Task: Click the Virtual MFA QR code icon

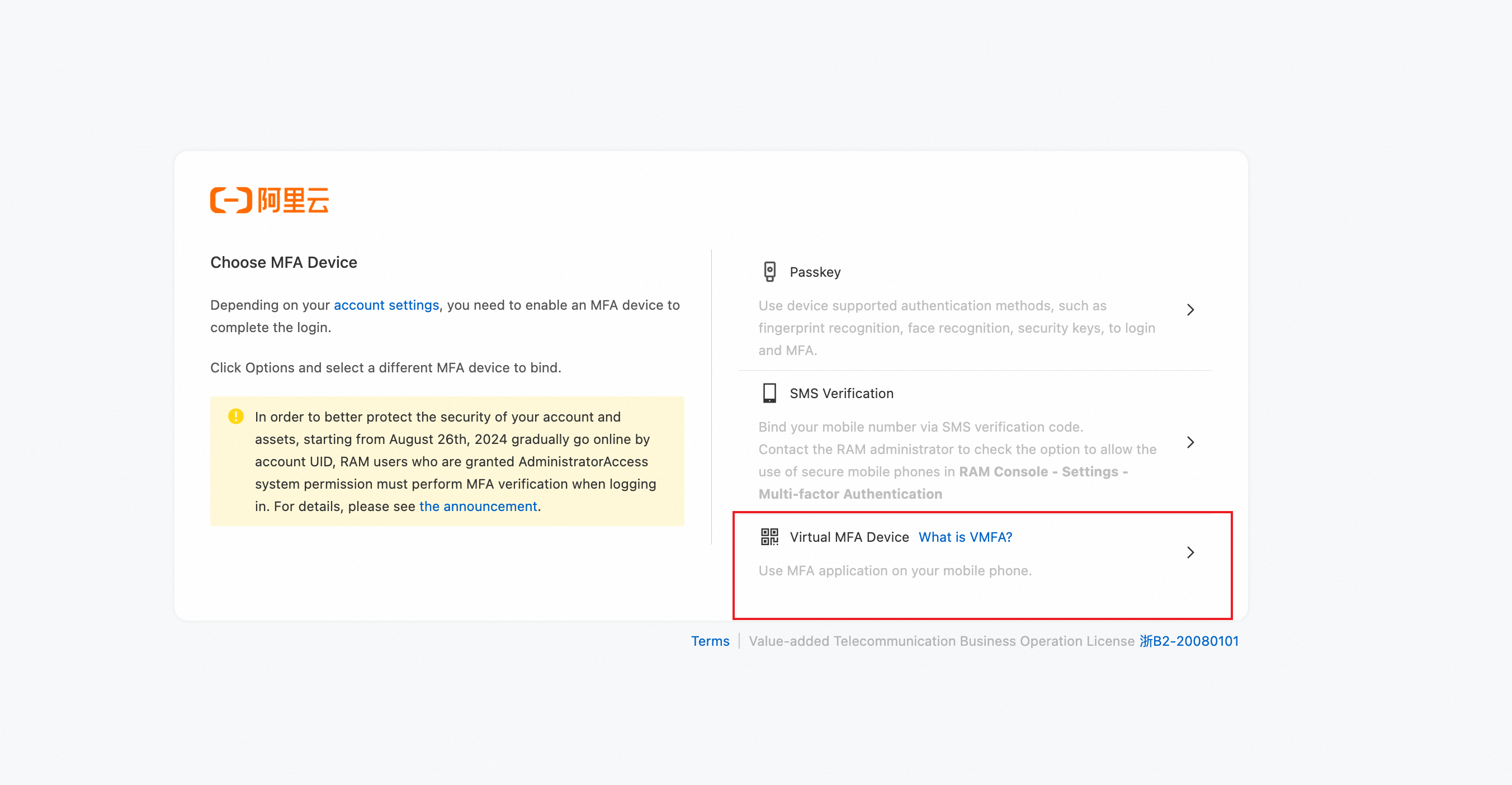Action: click(x=769, y=537)
